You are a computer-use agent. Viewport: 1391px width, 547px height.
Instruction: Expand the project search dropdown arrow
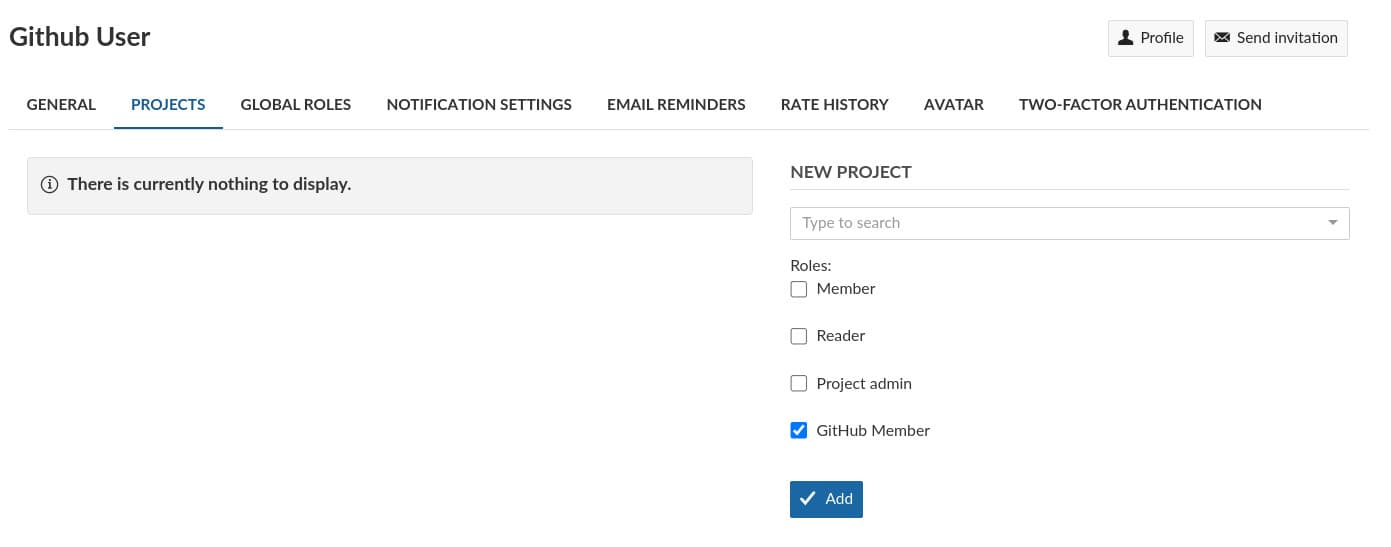[1332, 223]
